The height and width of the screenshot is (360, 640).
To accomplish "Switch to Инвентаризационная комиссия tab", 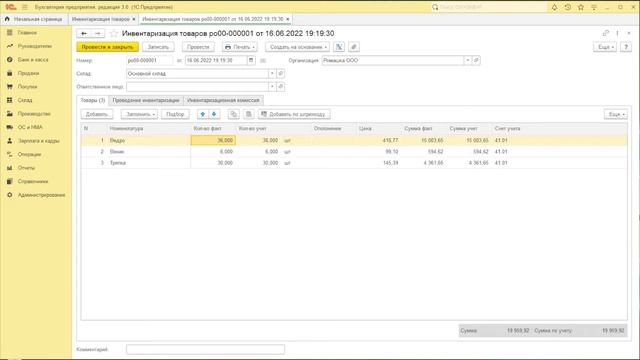I will coord(223,100).
